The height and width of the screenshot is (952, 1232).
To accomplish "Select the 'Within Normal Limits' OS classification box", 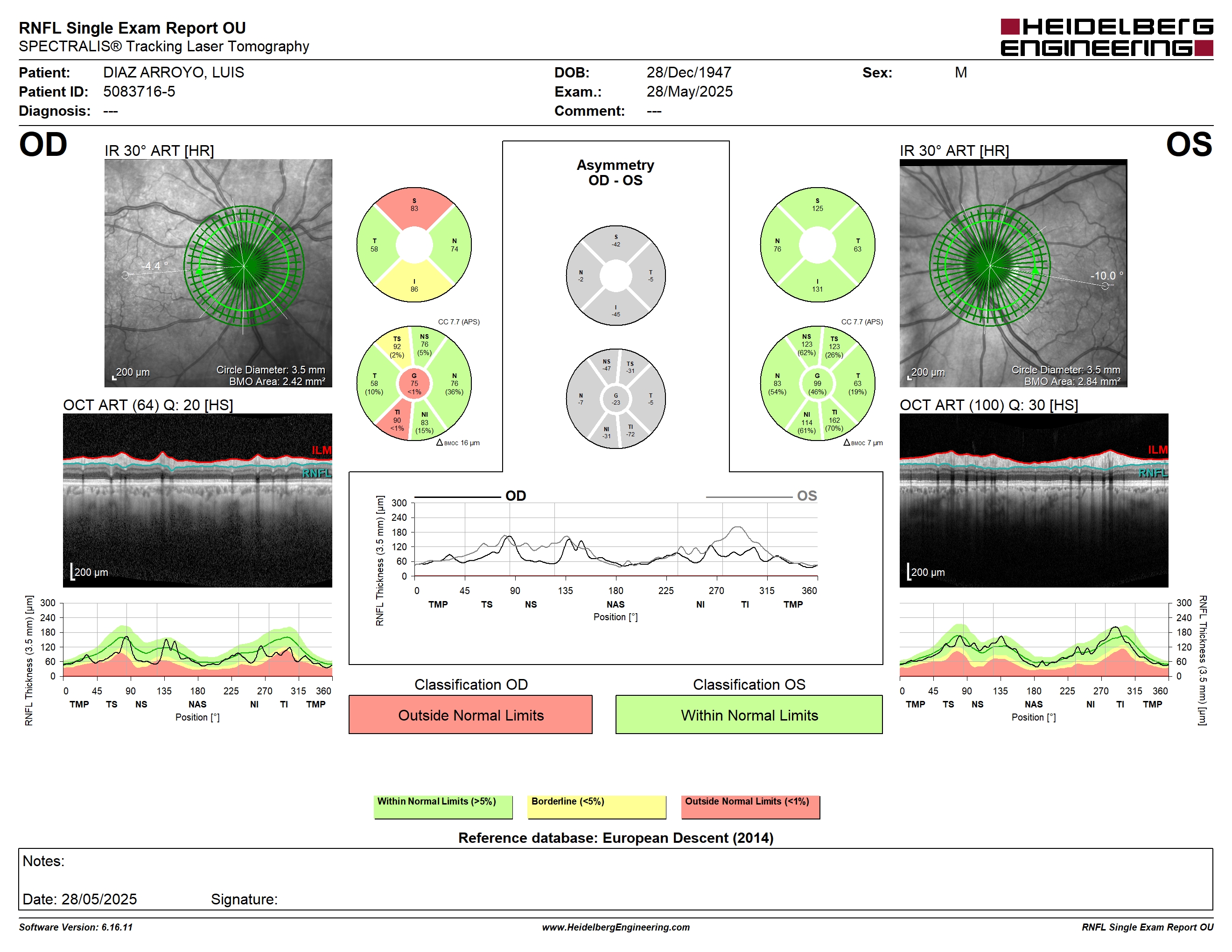I will pyautogui.click(x=749, y=714).
